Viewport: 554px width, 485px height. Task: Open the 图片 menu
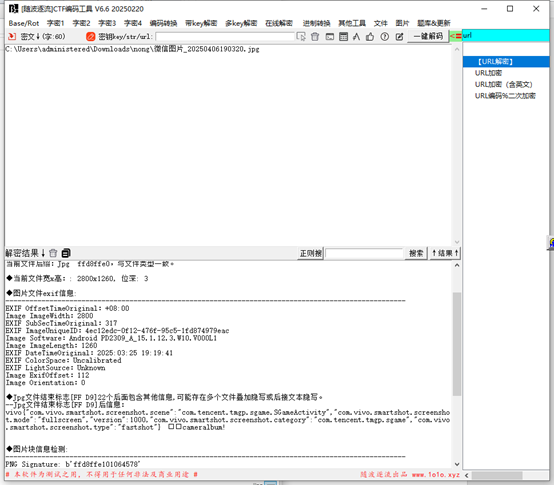point(402,23)
